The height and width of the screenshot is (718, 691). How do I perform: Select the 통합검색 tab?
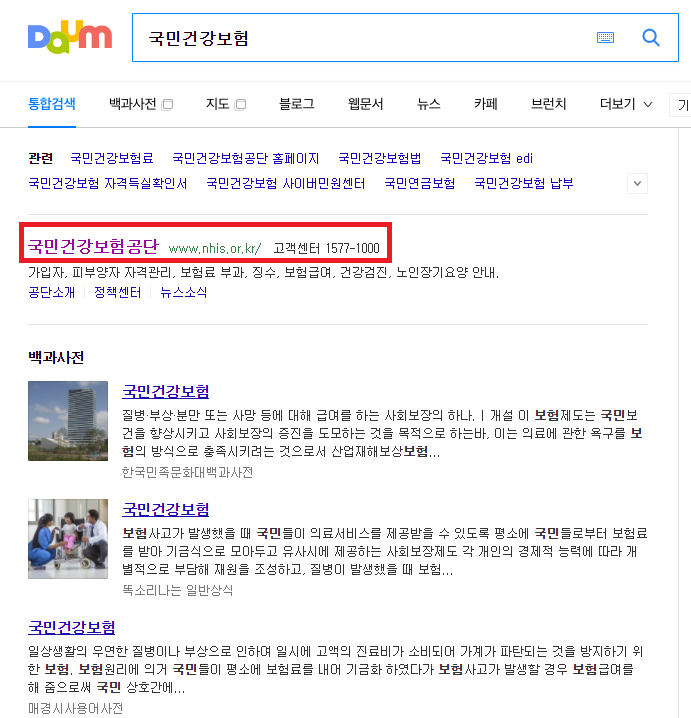[52, 104]
